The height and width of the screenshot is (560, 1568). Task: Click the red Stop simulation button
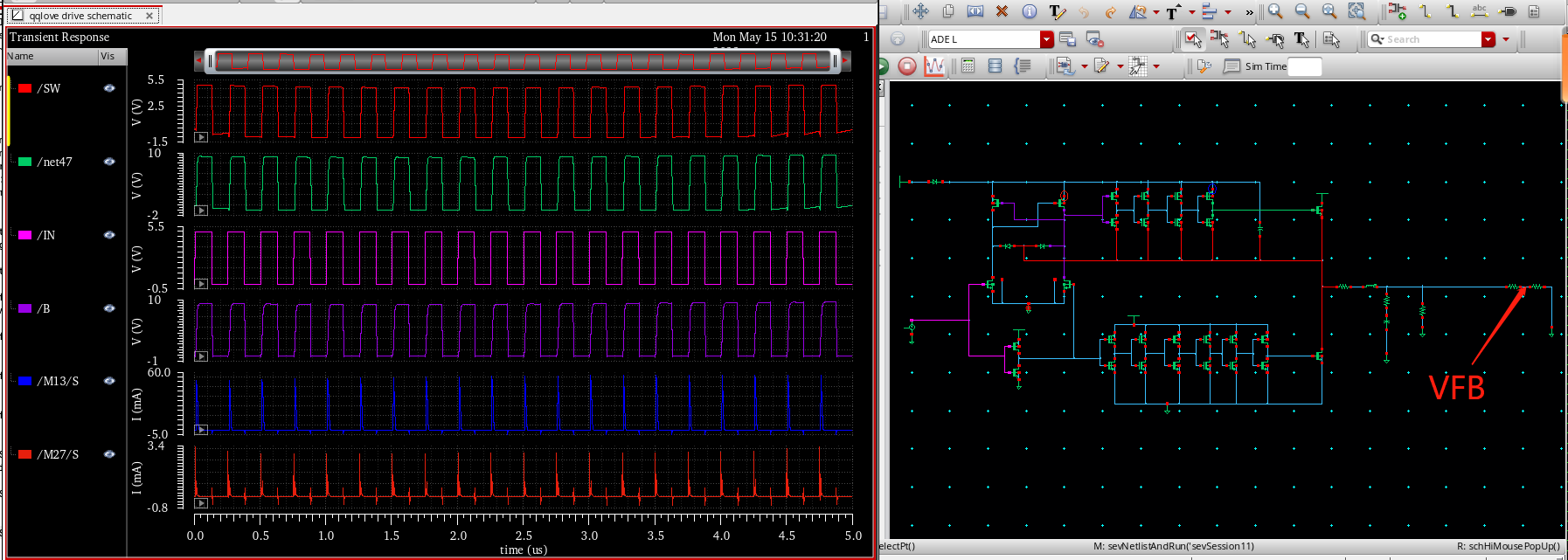pos(907,66)
